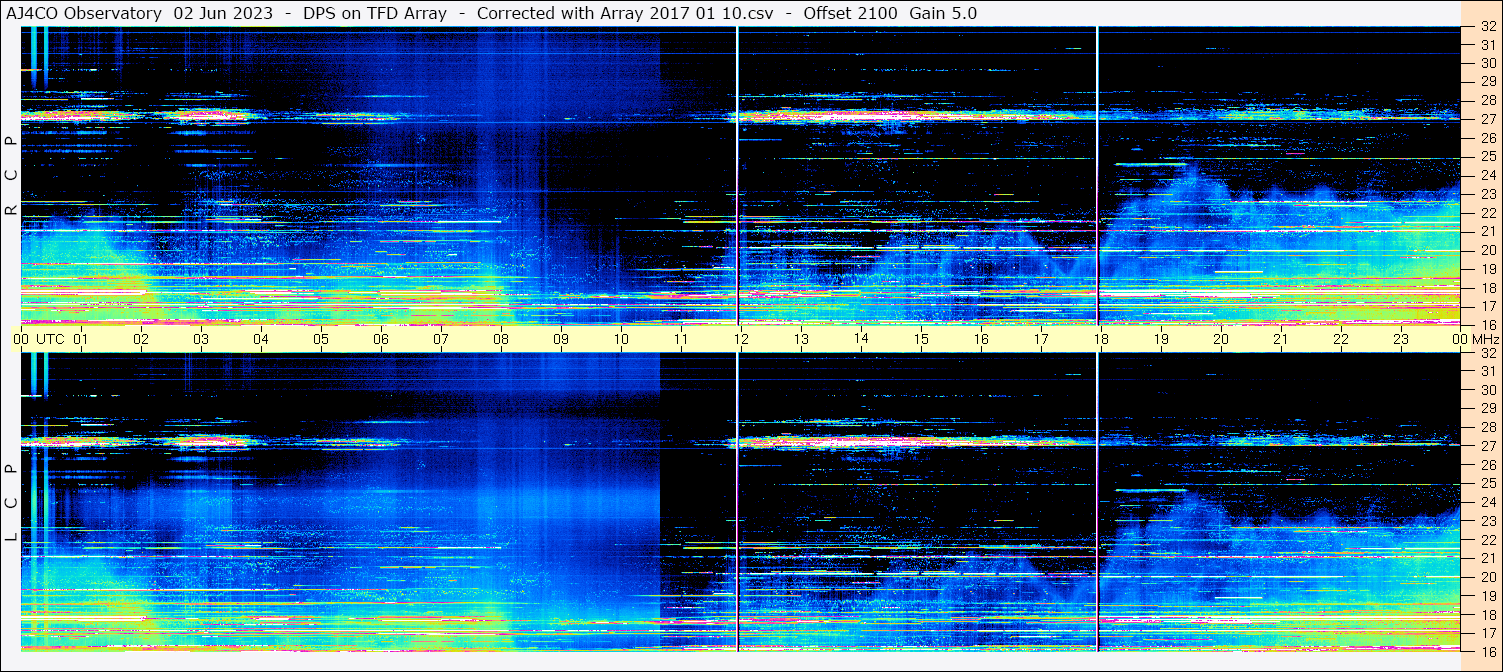The width and height of the screenshot is (1503, 672).
Task: Click the RCP label beside the upper spectrogram
Action: [11, 175]
